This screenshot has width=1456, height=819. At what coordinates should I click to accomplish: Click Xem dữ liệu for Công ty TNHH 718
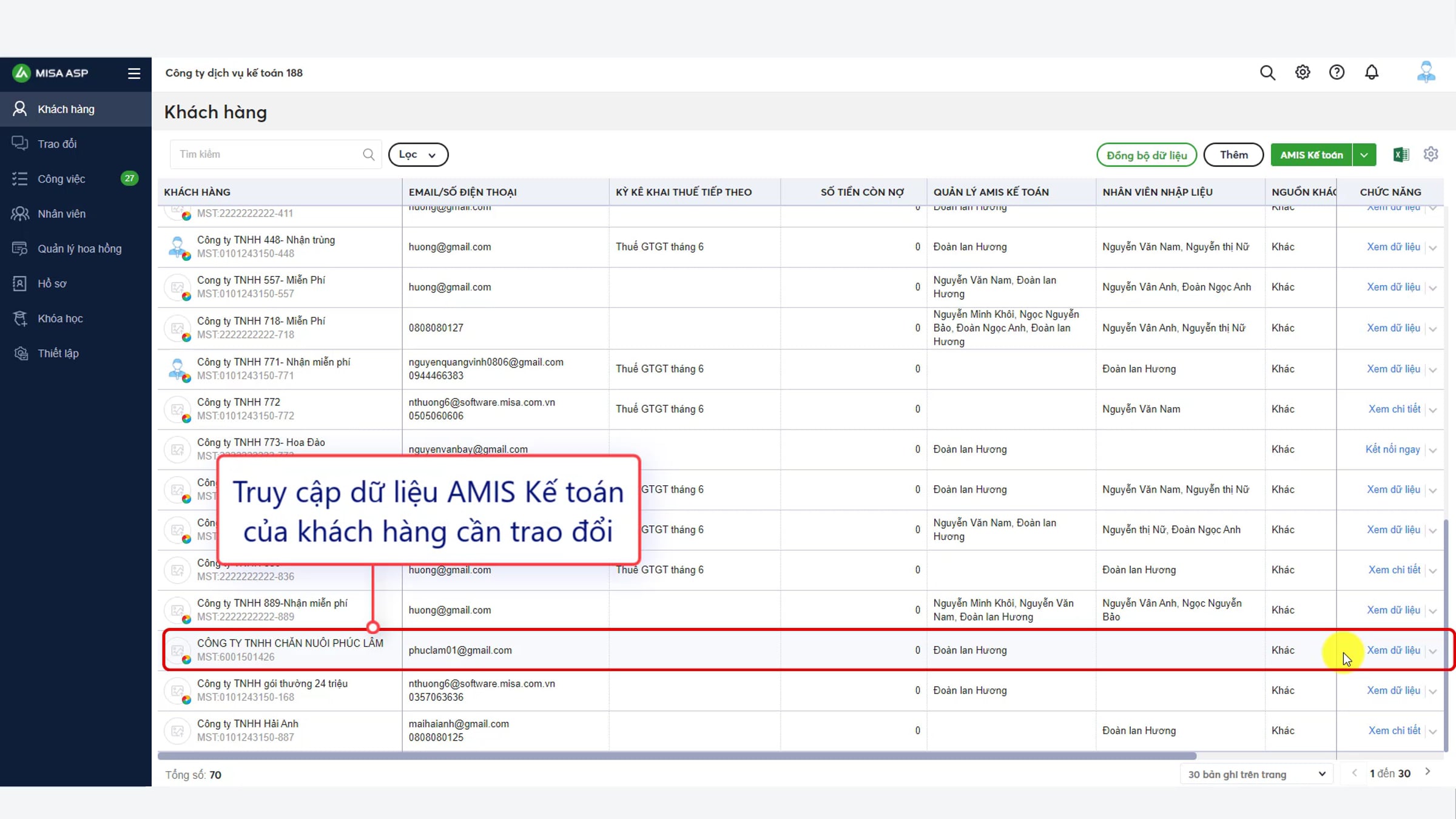1393,328
